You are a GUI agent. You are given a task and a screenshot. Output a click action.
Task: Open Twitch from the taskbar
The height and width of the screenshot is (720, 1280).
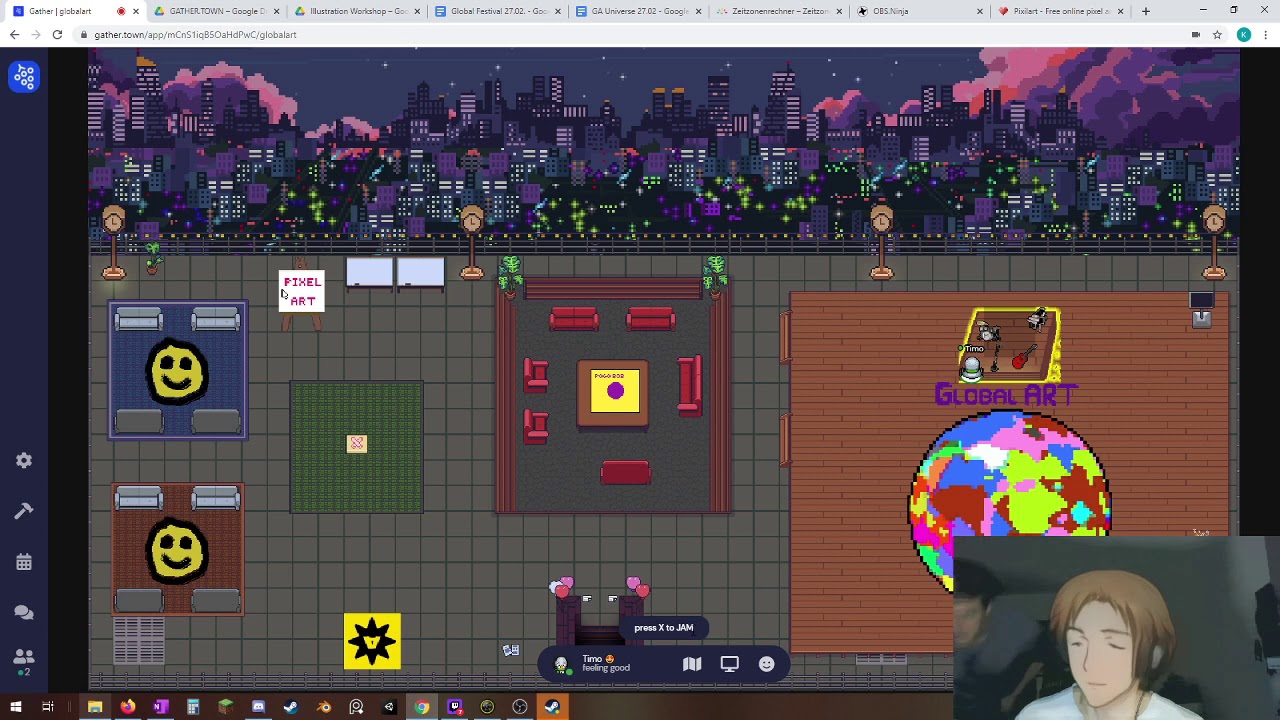455,707
